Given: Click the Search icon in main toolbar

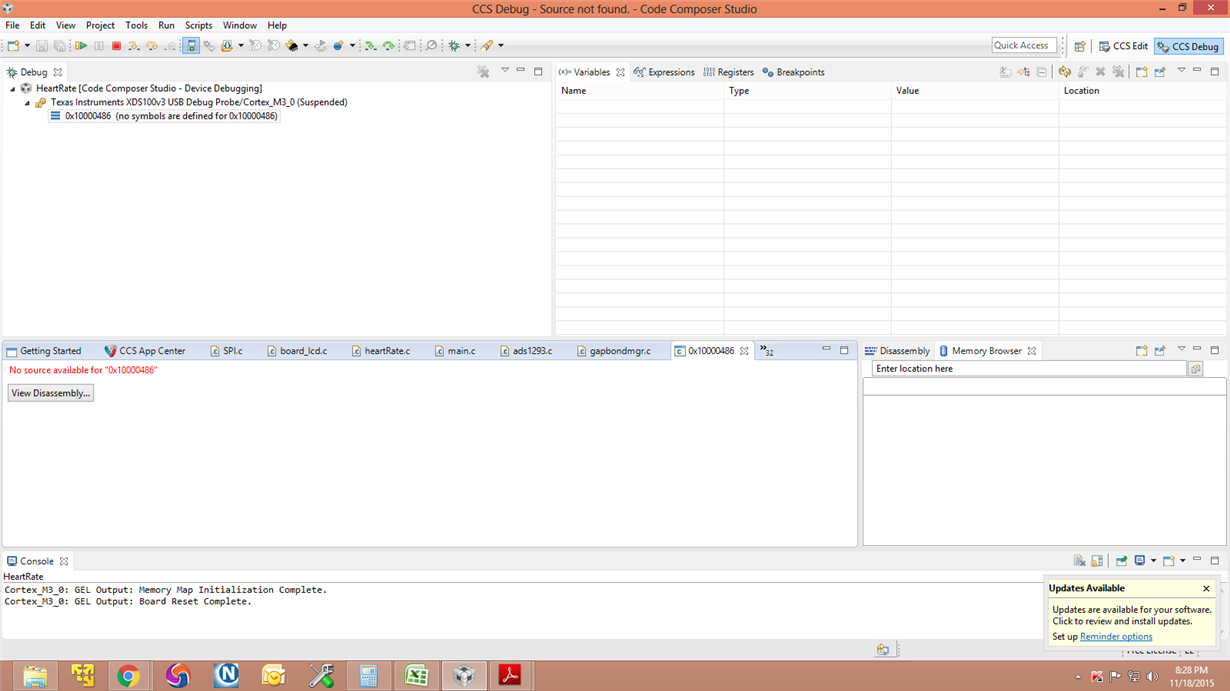Looking at the screenshot, I should point(432,46).
